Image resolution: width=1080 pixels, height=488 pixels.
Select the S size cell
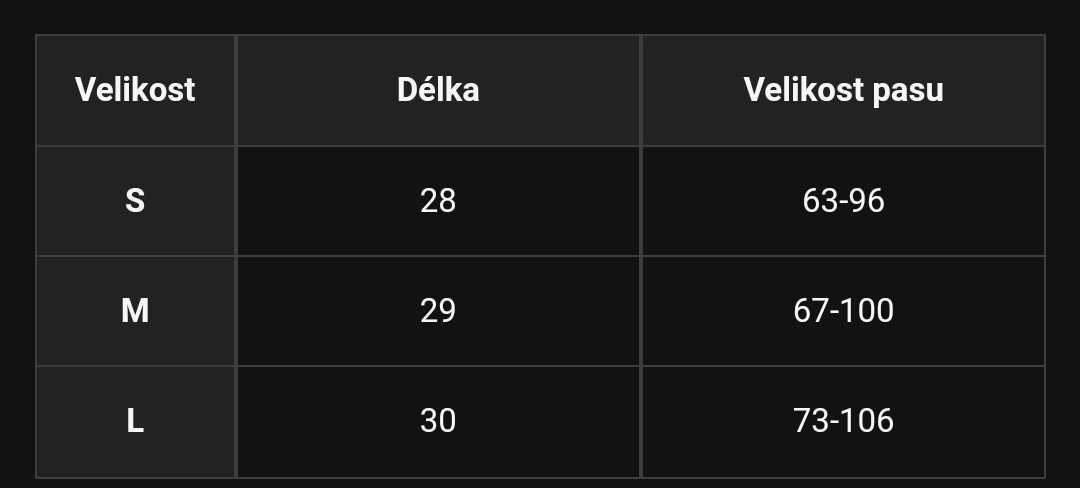[x=135, y=201]
